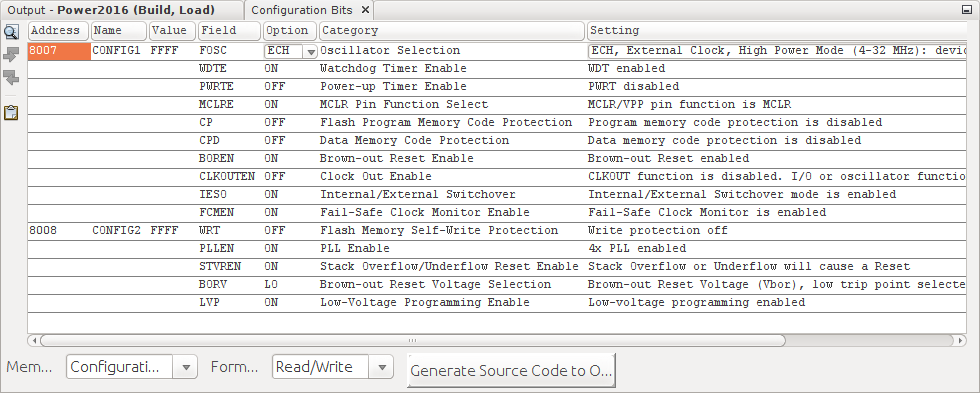Click the FFFF value of CONFIG2
980x393 pixels.
click(164, 231)
